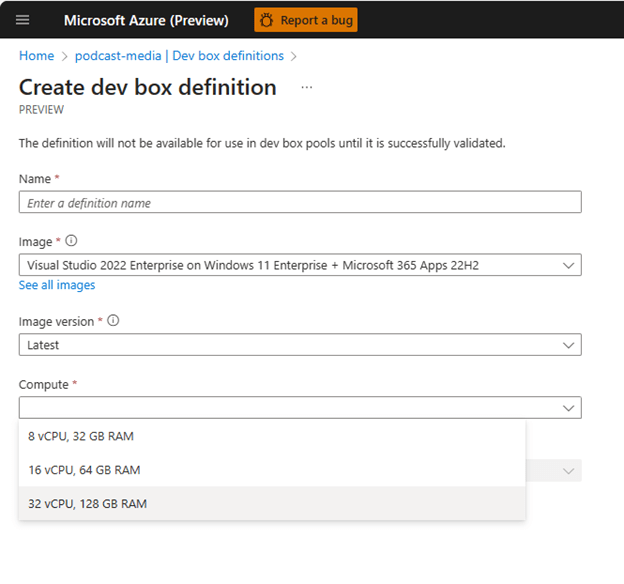Navigate to podcast-media Dev box definitions breadcrumb

179,56
